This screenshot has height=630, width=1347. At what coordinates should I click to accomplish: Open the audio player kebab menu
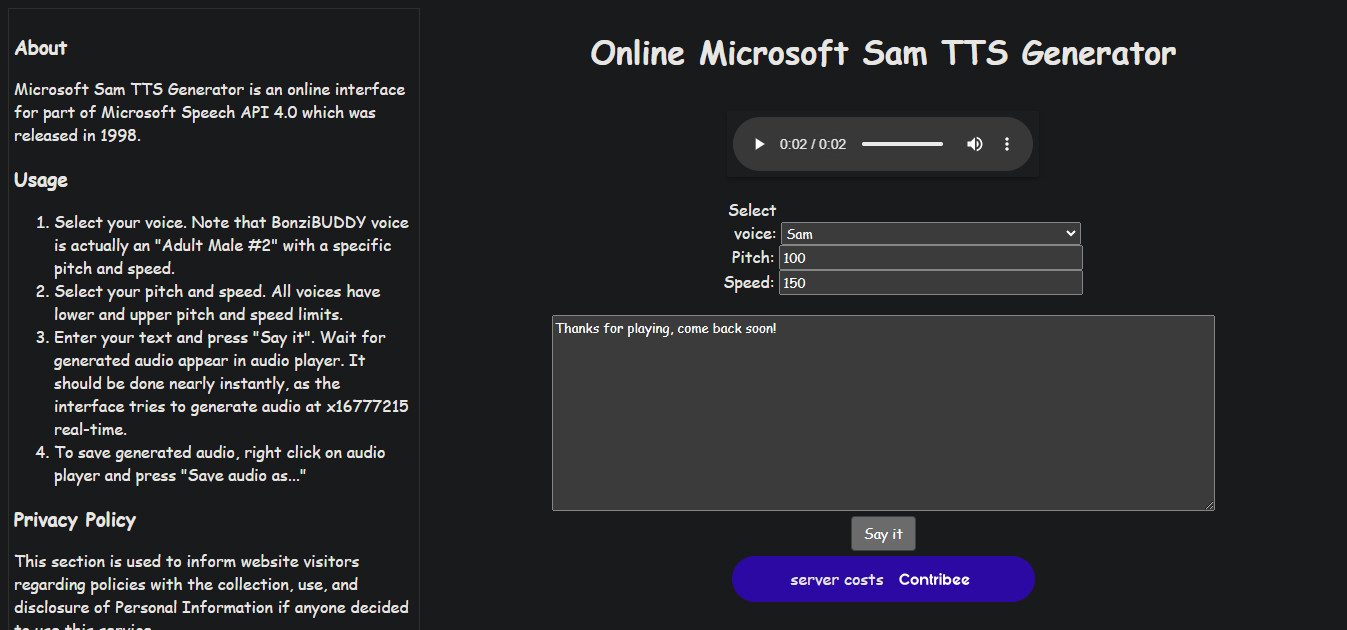pos(1007,143)
